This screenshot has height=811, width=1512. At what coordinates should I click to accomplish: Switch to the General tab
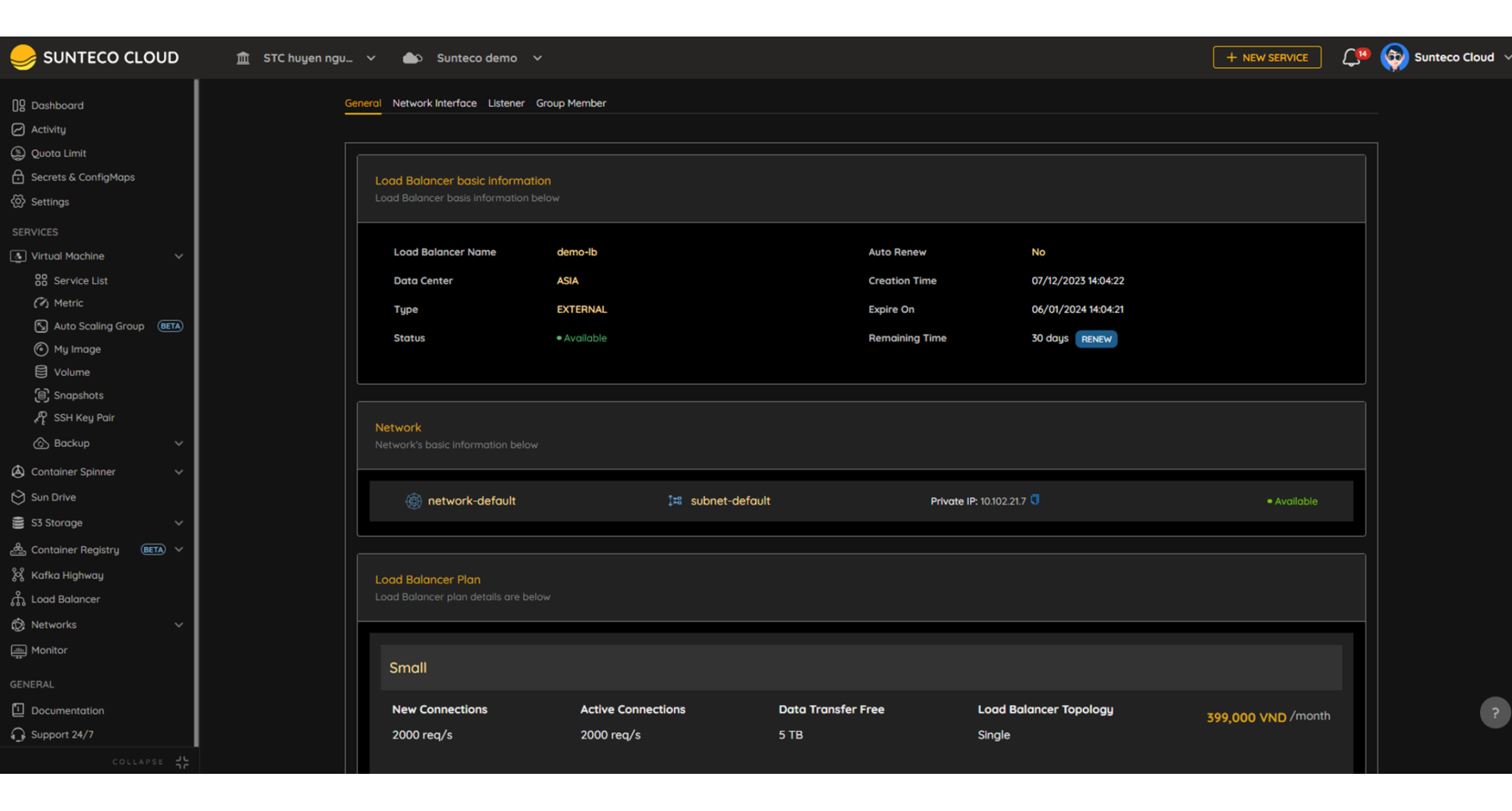363,103
